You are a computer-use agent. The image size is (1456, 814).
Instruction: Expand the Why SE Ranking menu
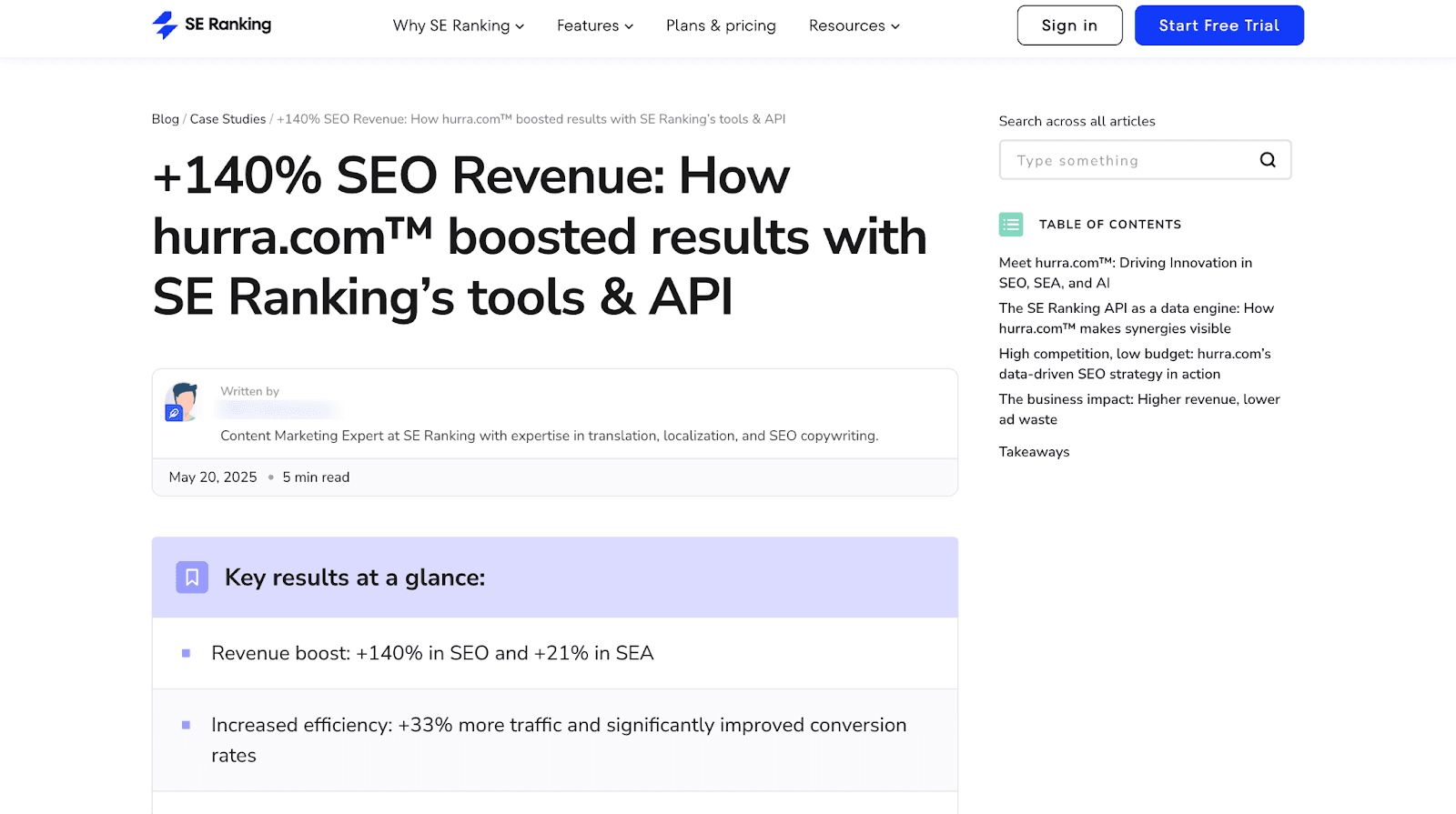coord(459,25)
